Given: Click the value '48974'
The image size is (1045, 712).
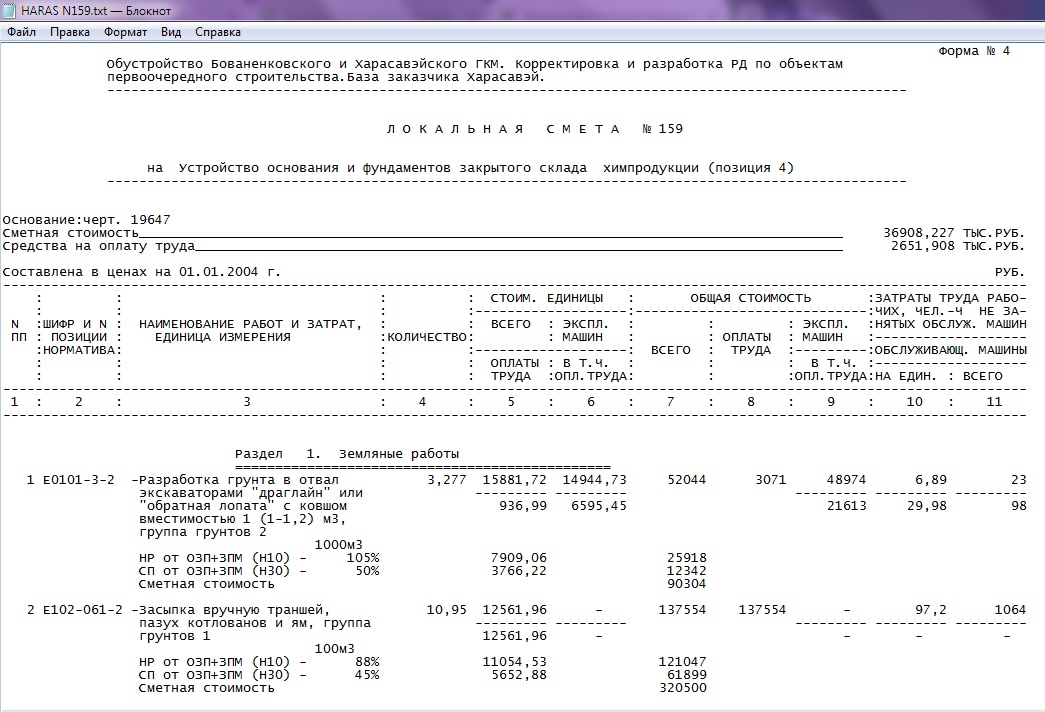Looking at the screenshot, I should pyautogui.click(x=846, y=480).
